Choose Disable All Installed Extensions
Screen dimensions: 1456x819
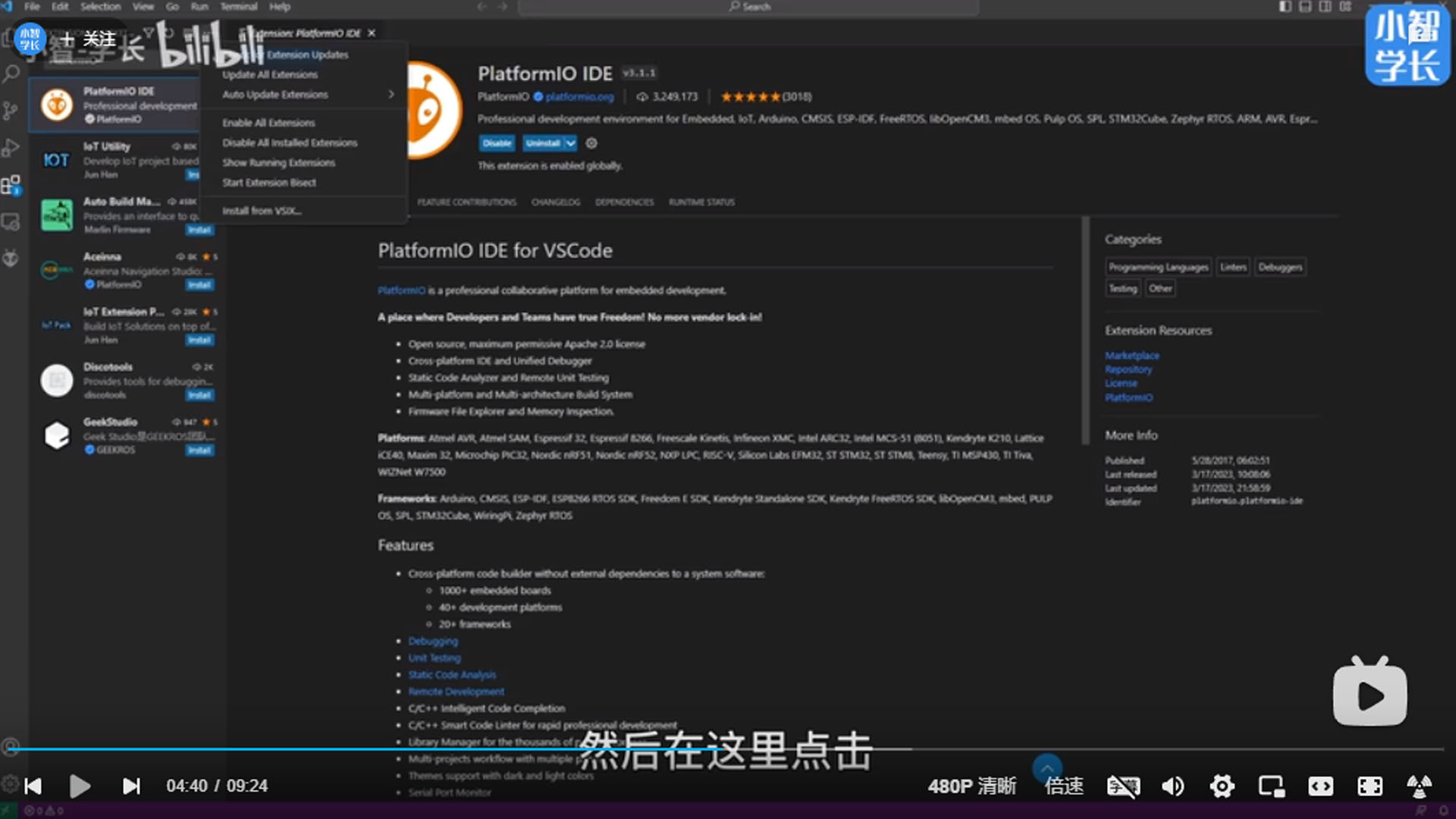coord(303,143)
